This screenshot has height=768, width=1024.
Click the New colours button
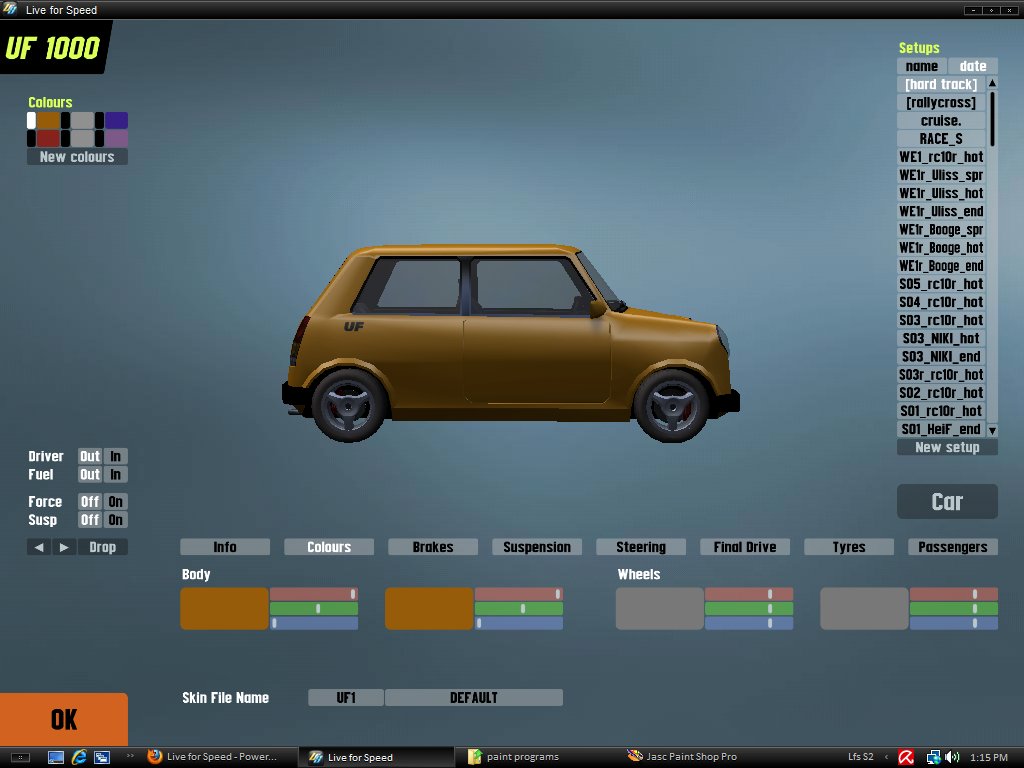pyautogui.click(x=77, y=157)
